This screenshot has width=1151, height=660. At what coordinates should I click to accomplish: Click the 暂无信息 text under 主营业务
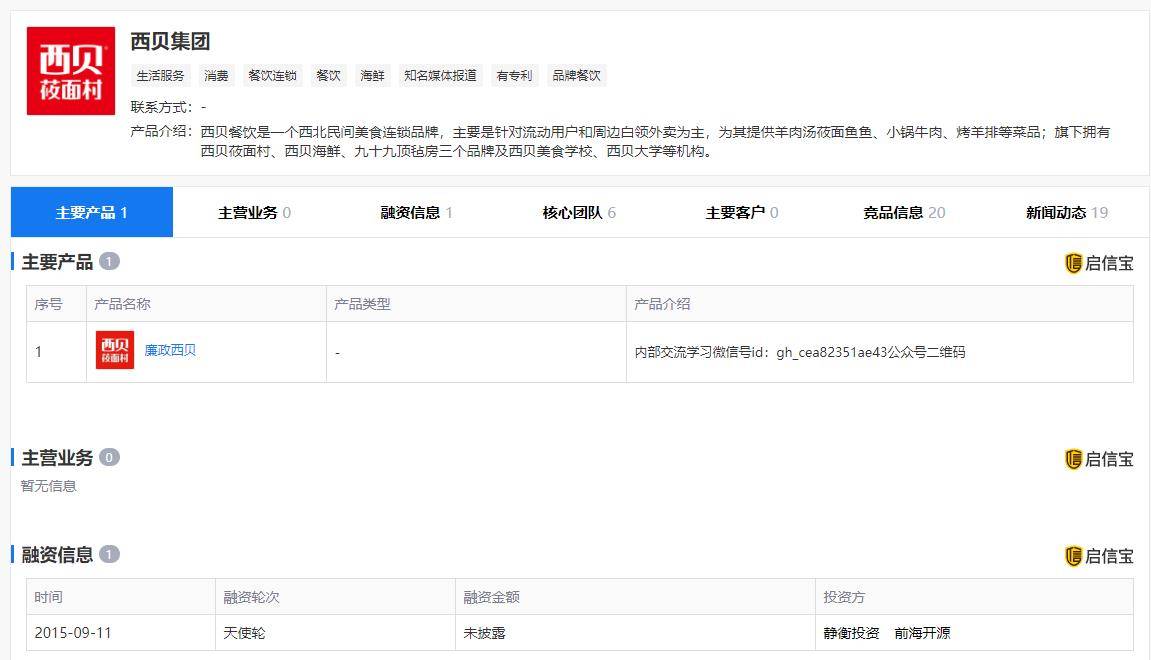coord(48,486)
